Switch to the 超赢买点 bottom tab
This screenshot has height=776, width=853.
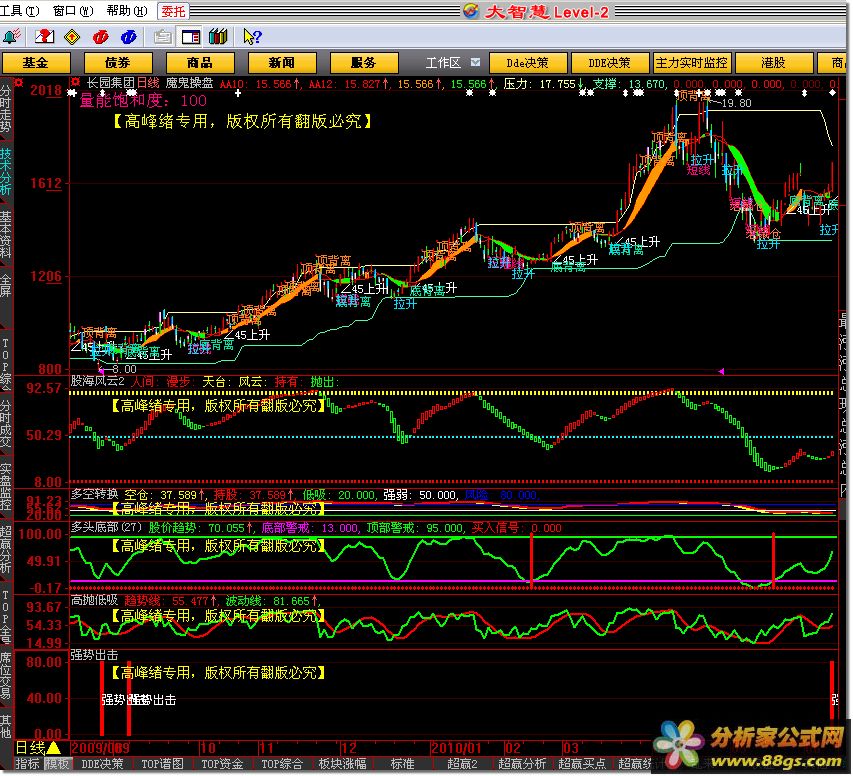tap(582, 765)
